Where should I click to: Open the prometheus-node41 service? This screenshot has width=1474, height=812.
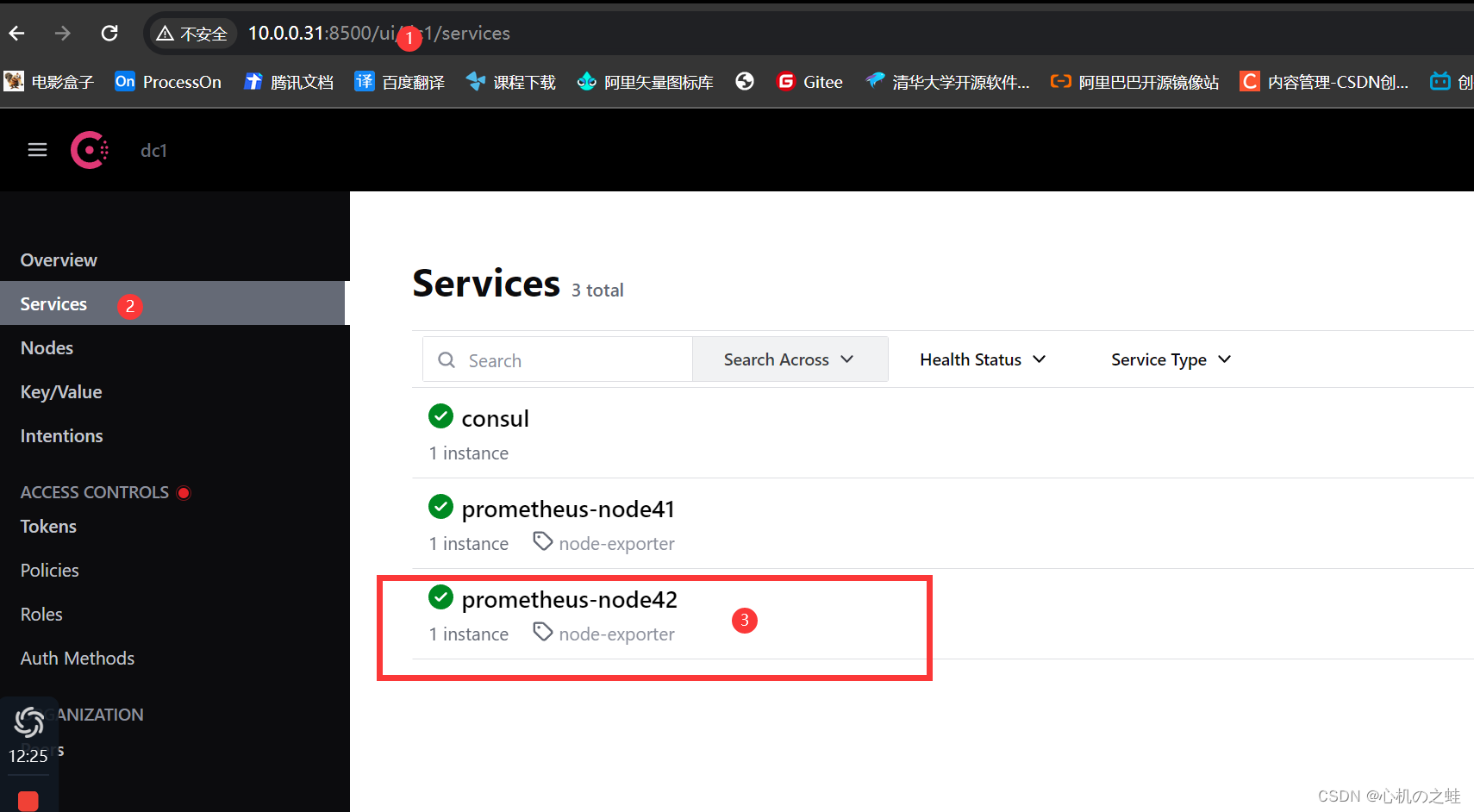pos(568,509)
